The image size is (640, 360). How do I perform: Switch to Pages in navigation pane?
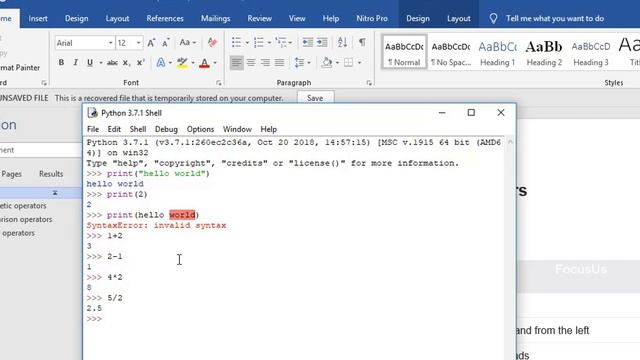click(x=11, y=174)
